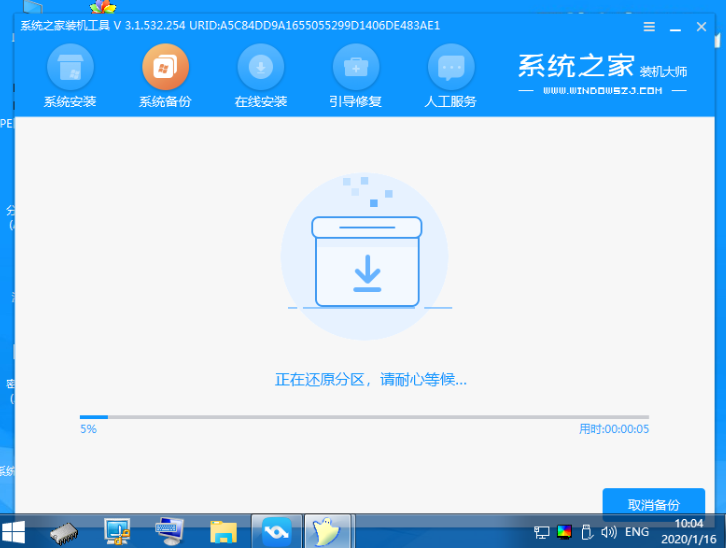Image resolution: width=726 pixels, height=549 pixels.
Task: Switch to 在线安装 (Online Install)
Action: point(261,75)
